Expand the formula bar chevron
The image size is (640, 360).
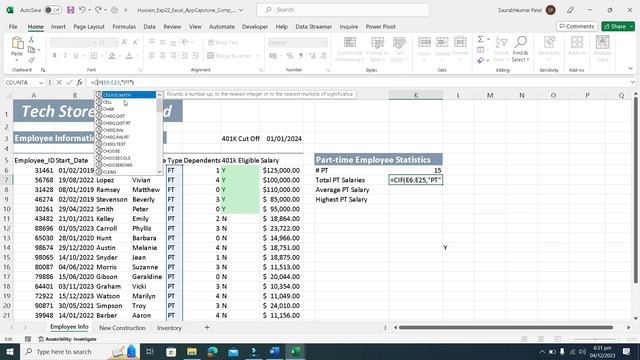[x=632, y=82]
